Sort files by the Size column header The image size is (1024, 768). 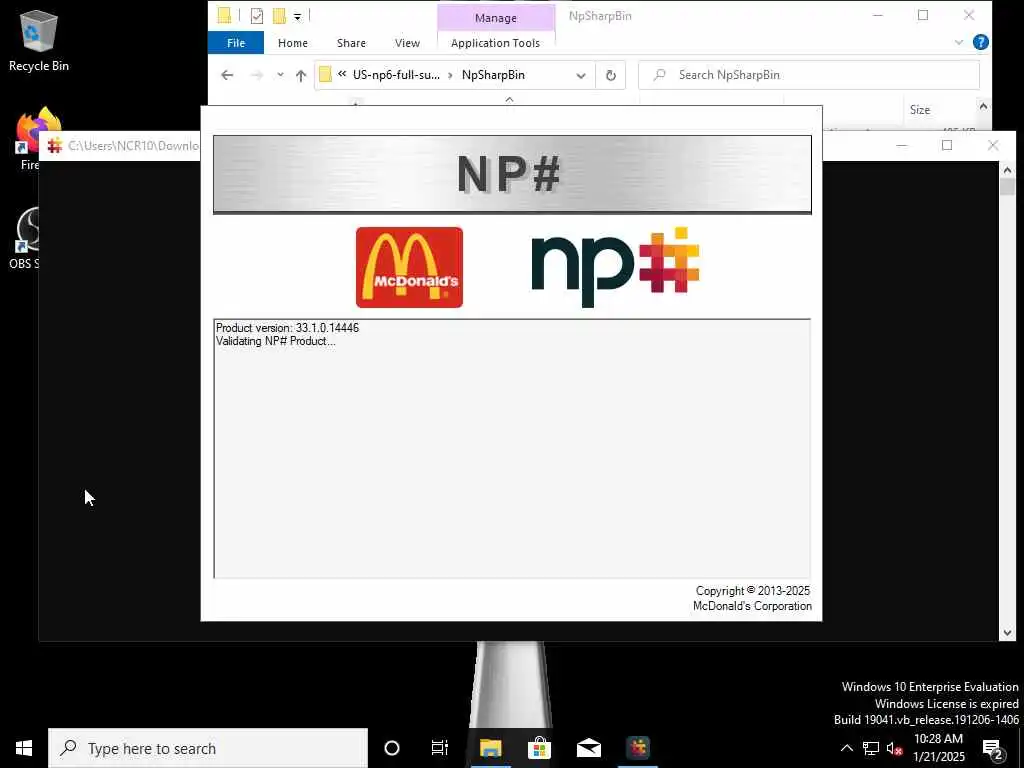(x=920, y=110)
